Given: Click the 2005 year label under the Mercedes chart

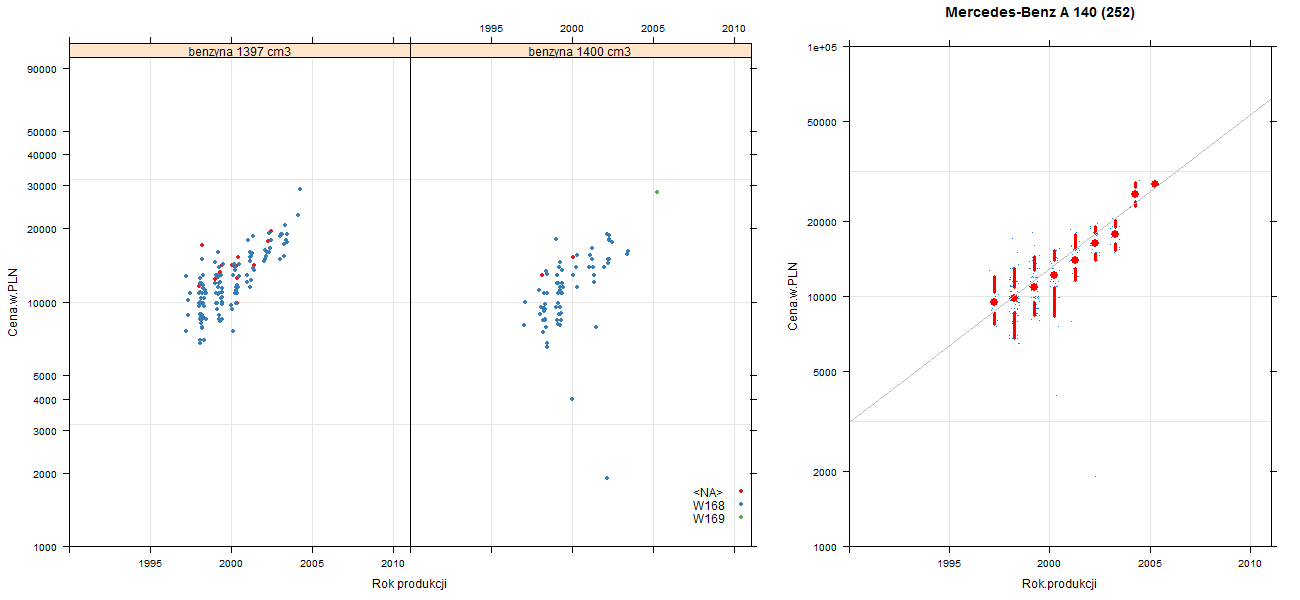Looking at the screenshot, I should coord(1150,564).
